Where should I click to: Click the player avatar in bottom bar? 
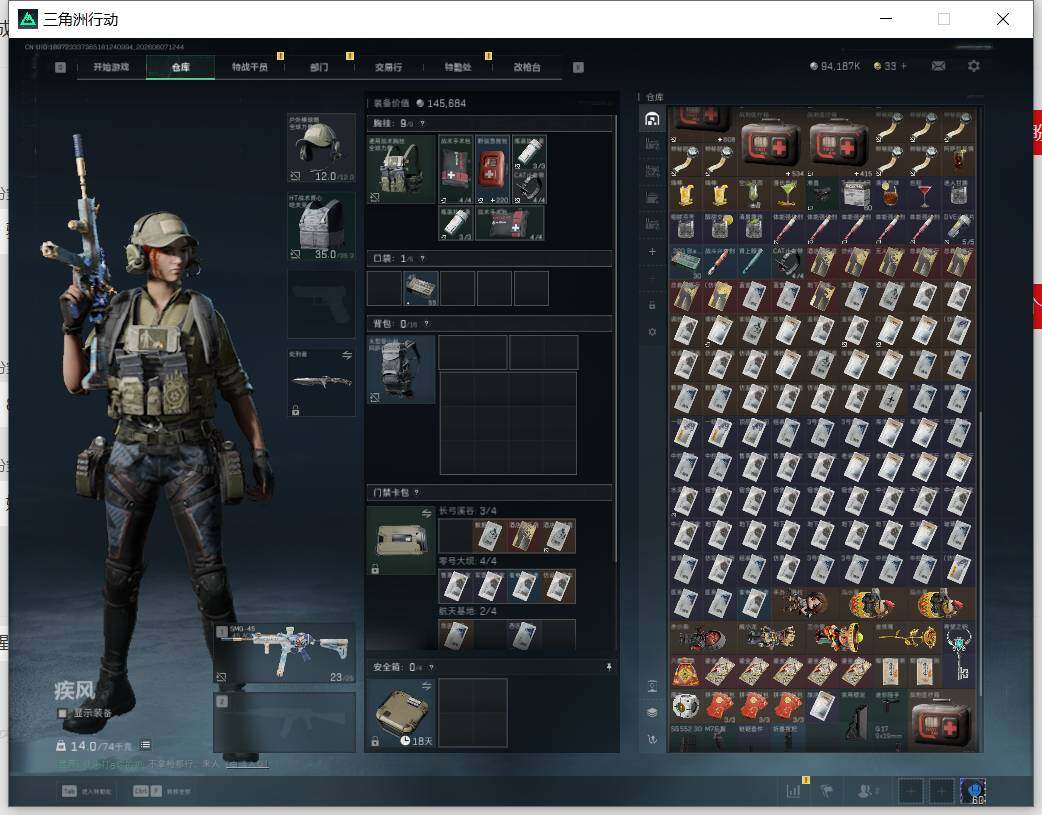[x=973, y=791]
